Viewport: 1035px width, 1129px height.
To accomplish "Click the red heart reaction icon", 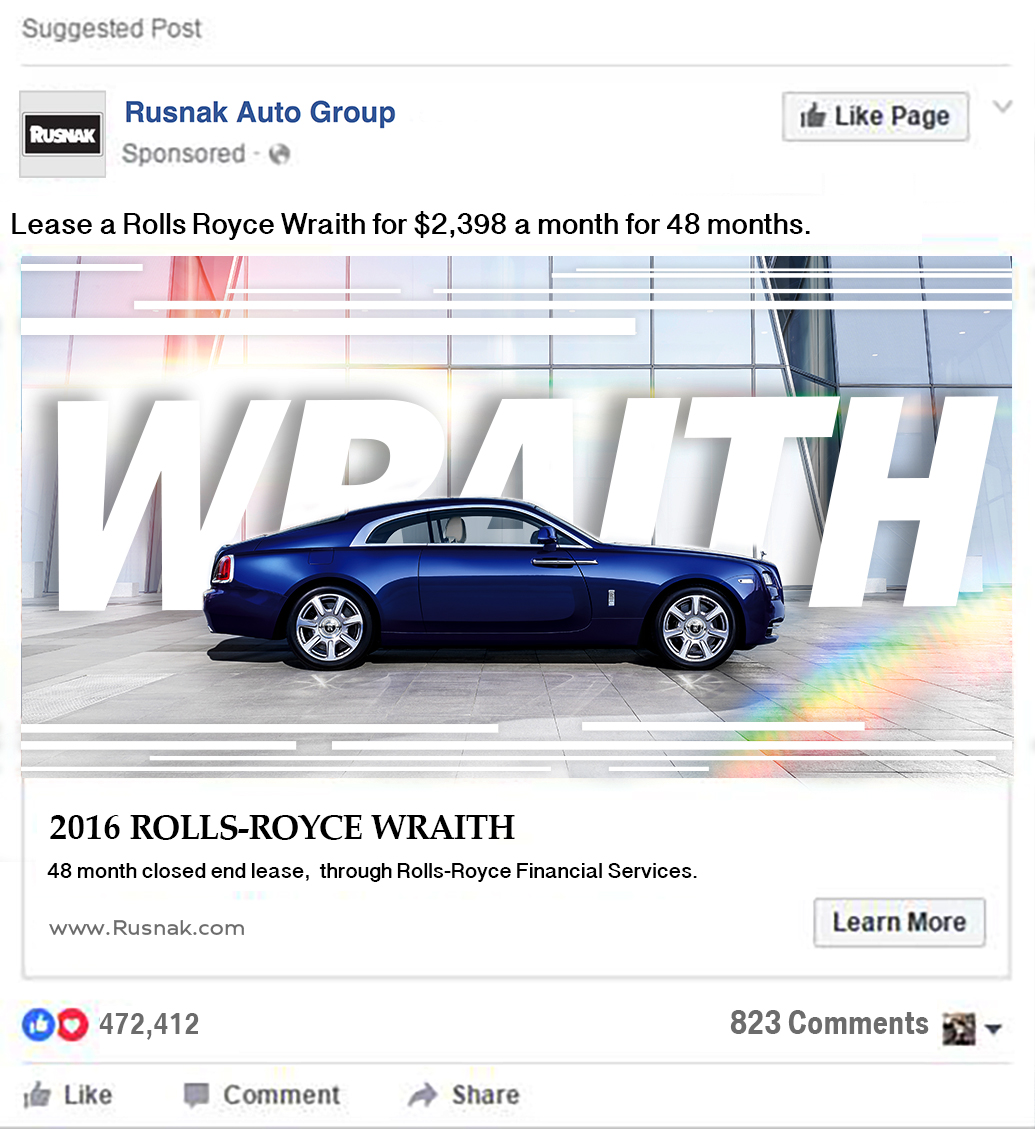I will tap(72, 1024).
